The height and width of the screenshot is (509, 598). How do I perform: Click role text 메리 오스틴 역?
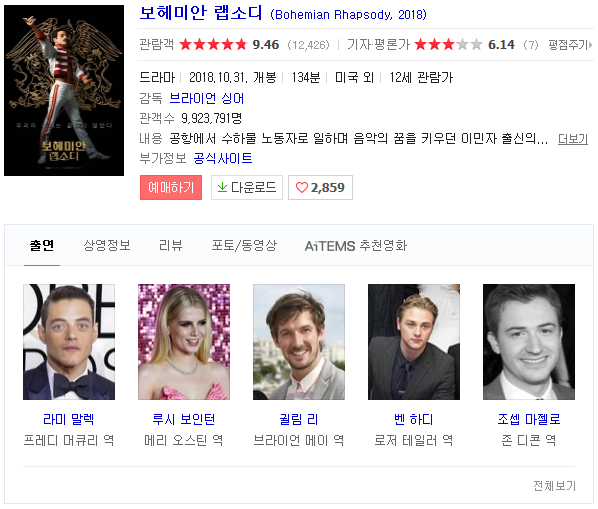click(184, 441)
